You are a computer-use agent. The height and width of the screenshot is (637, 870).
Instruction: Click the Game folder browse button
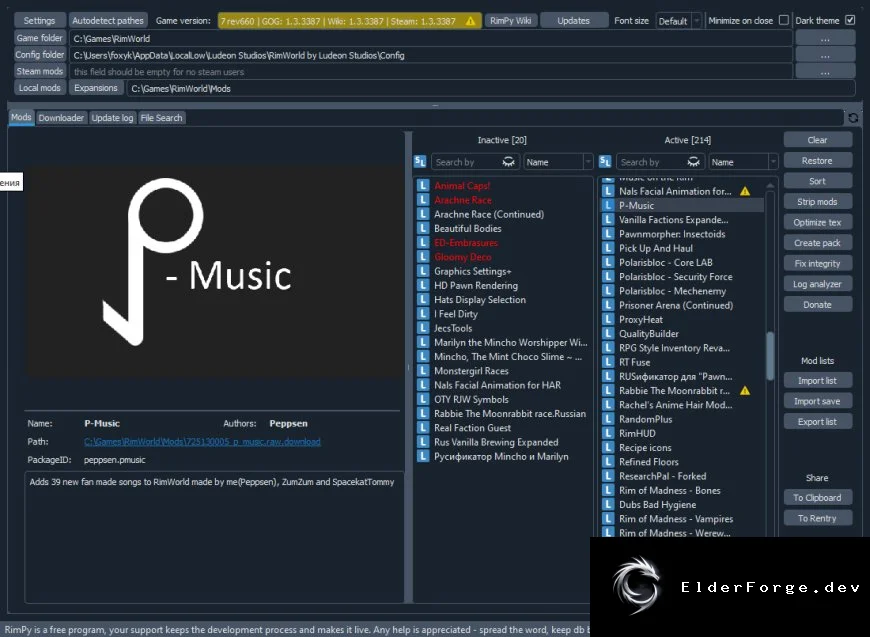pos(825,38)
